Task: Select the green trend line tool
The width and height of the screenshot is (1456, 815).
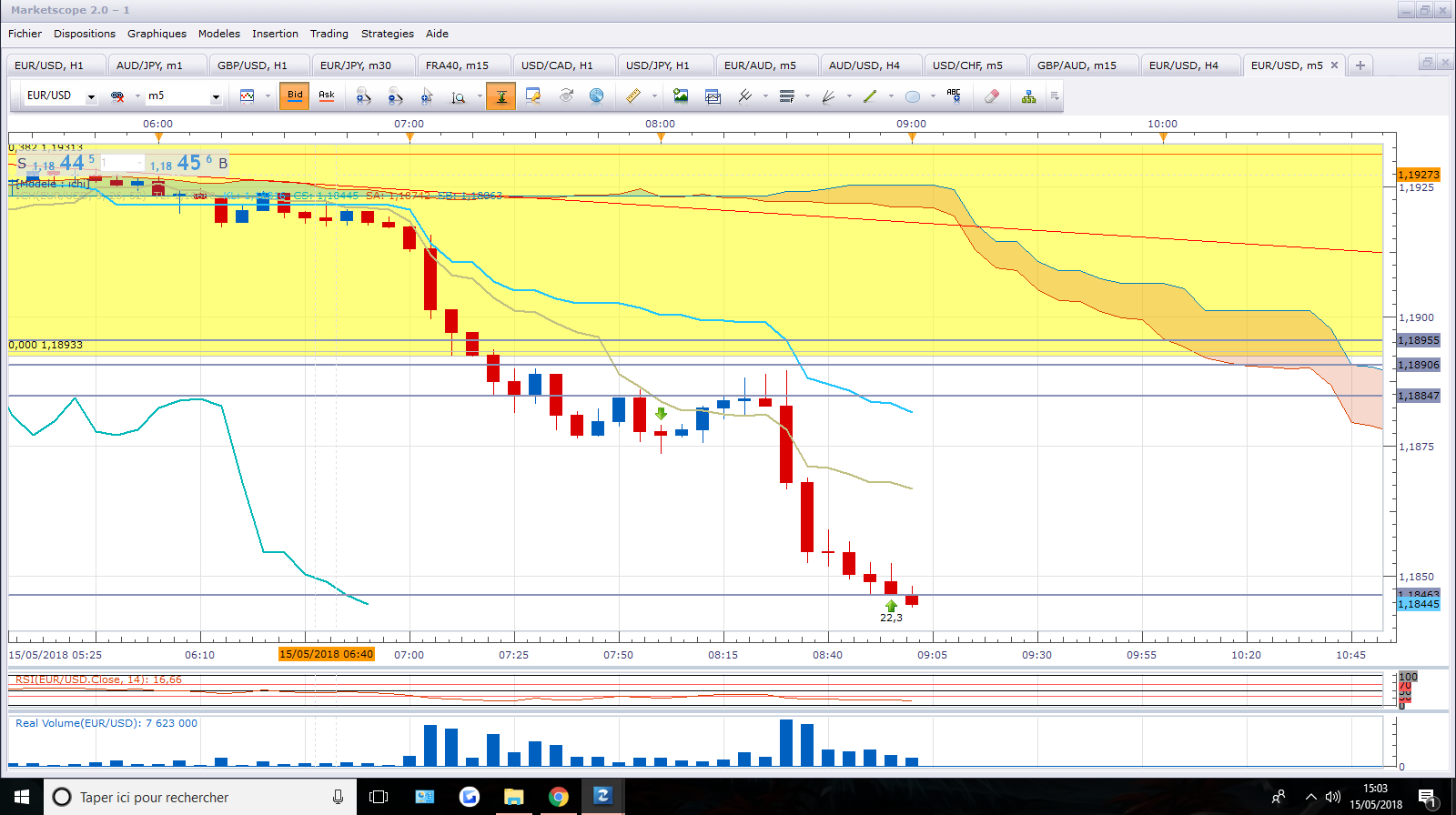Action: tap(870, 96)
